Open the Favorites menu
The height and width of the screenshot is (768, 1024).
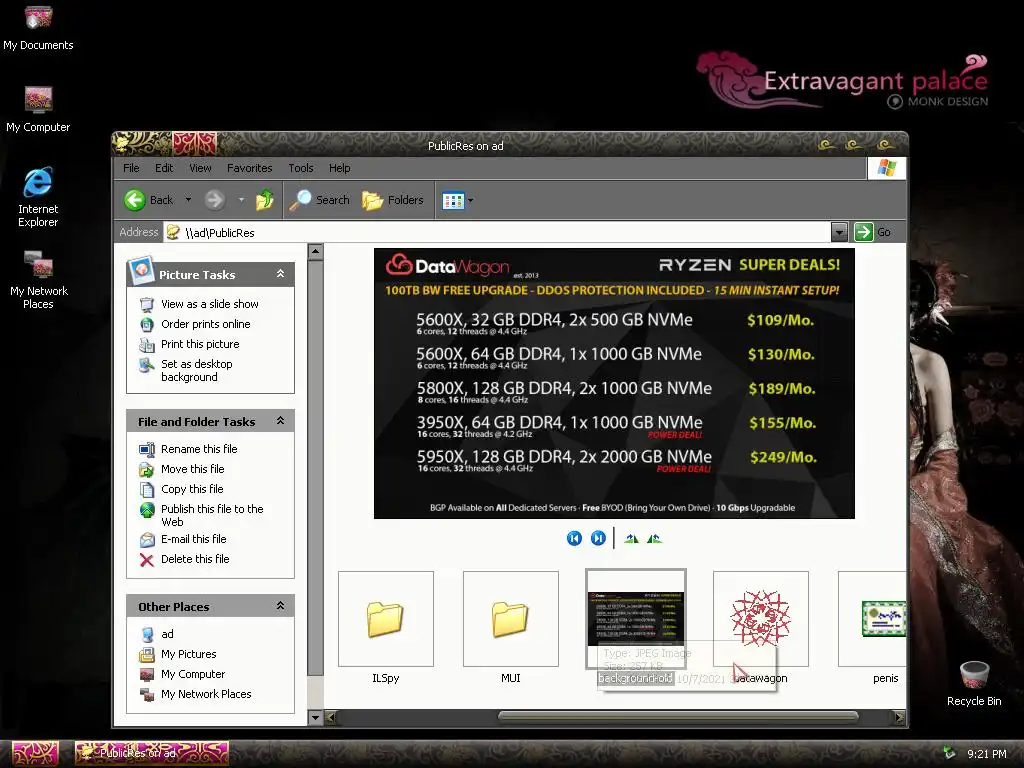(249, 168)
